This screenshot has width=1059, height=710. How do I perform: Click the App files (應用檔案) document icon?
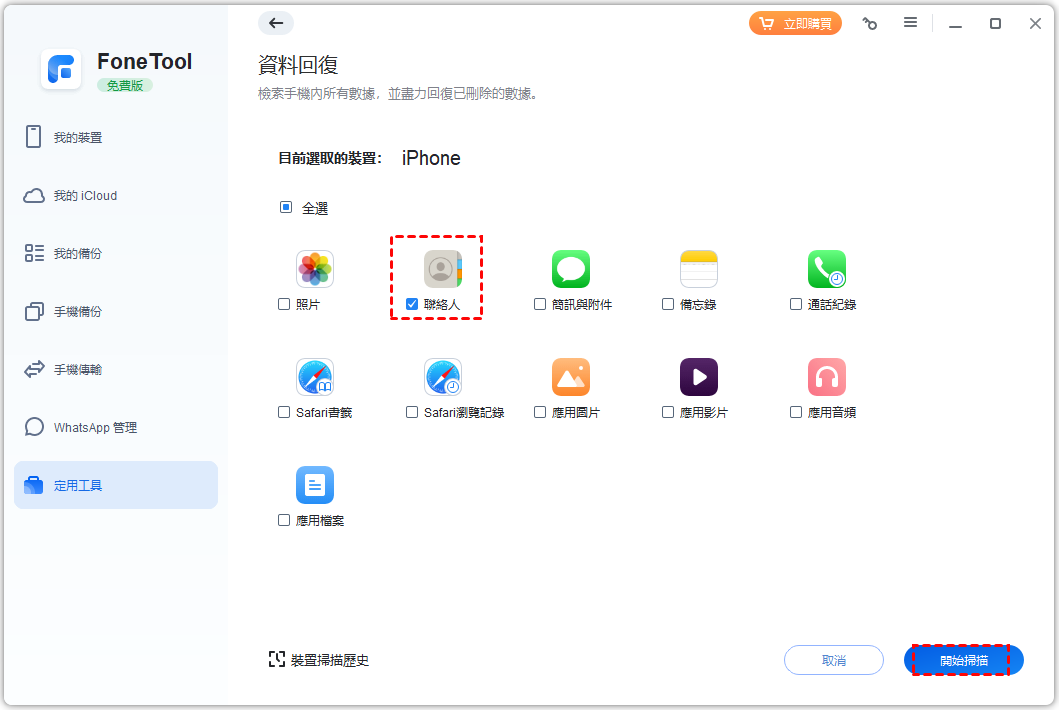point(315,485)
